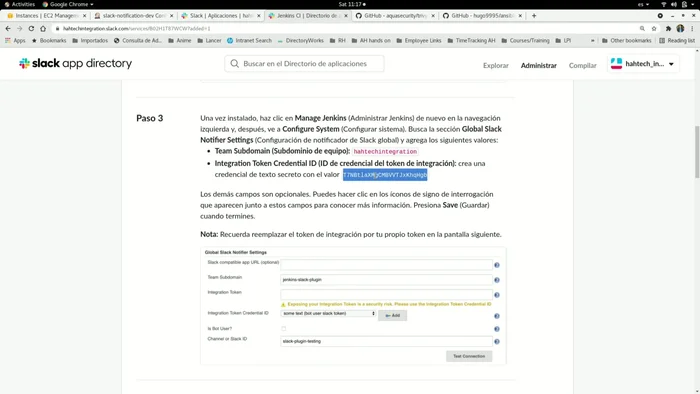Open the Intranet Search bookmark
This screenshot has width=700, height=394.
[x=249, y=41]
